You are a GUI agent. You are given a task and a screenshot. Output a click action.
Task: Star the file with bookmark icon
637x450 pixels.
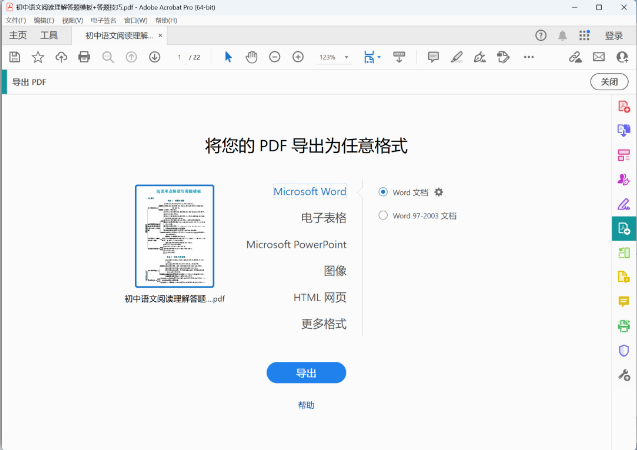click(38, 57)
